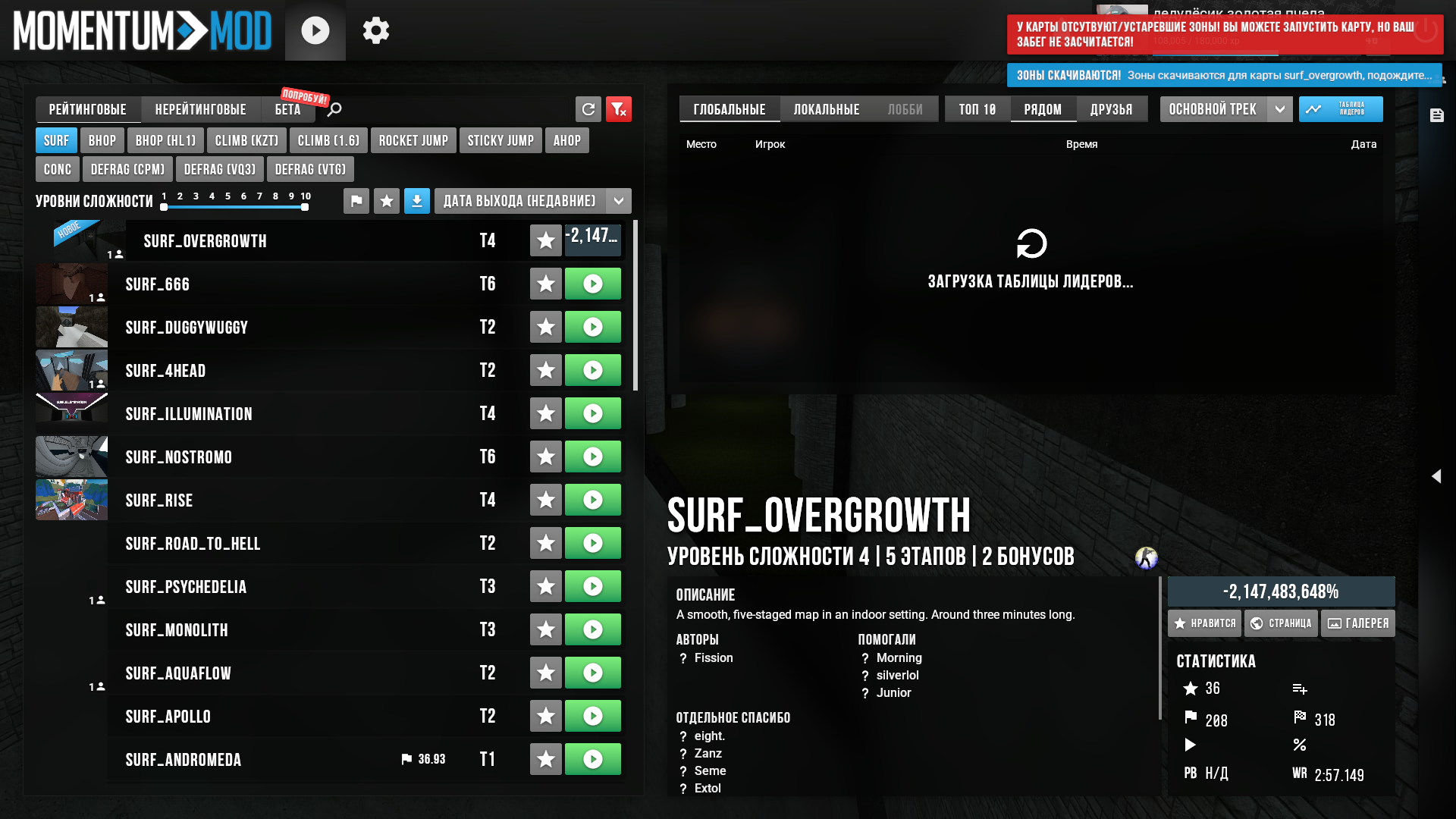Play the surf_monolith map
The width and height of the screenshot is (1456, 819).
click(x=593, y=629)
